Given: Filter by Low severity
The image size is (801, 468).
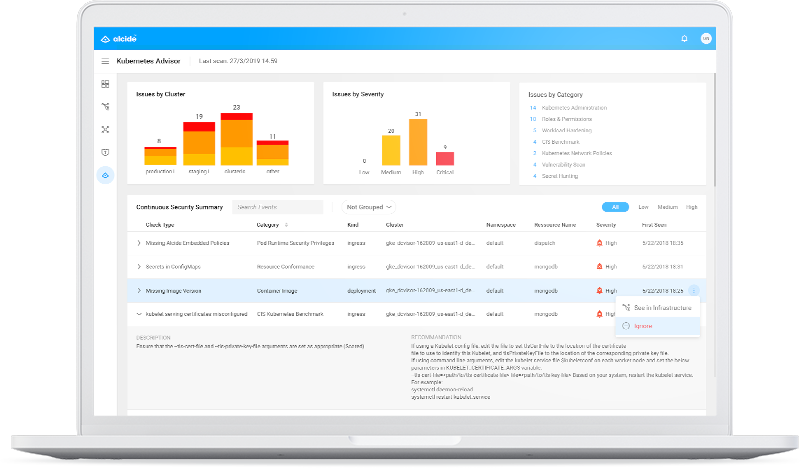Looking at the screenshot, I should point(643,207).
